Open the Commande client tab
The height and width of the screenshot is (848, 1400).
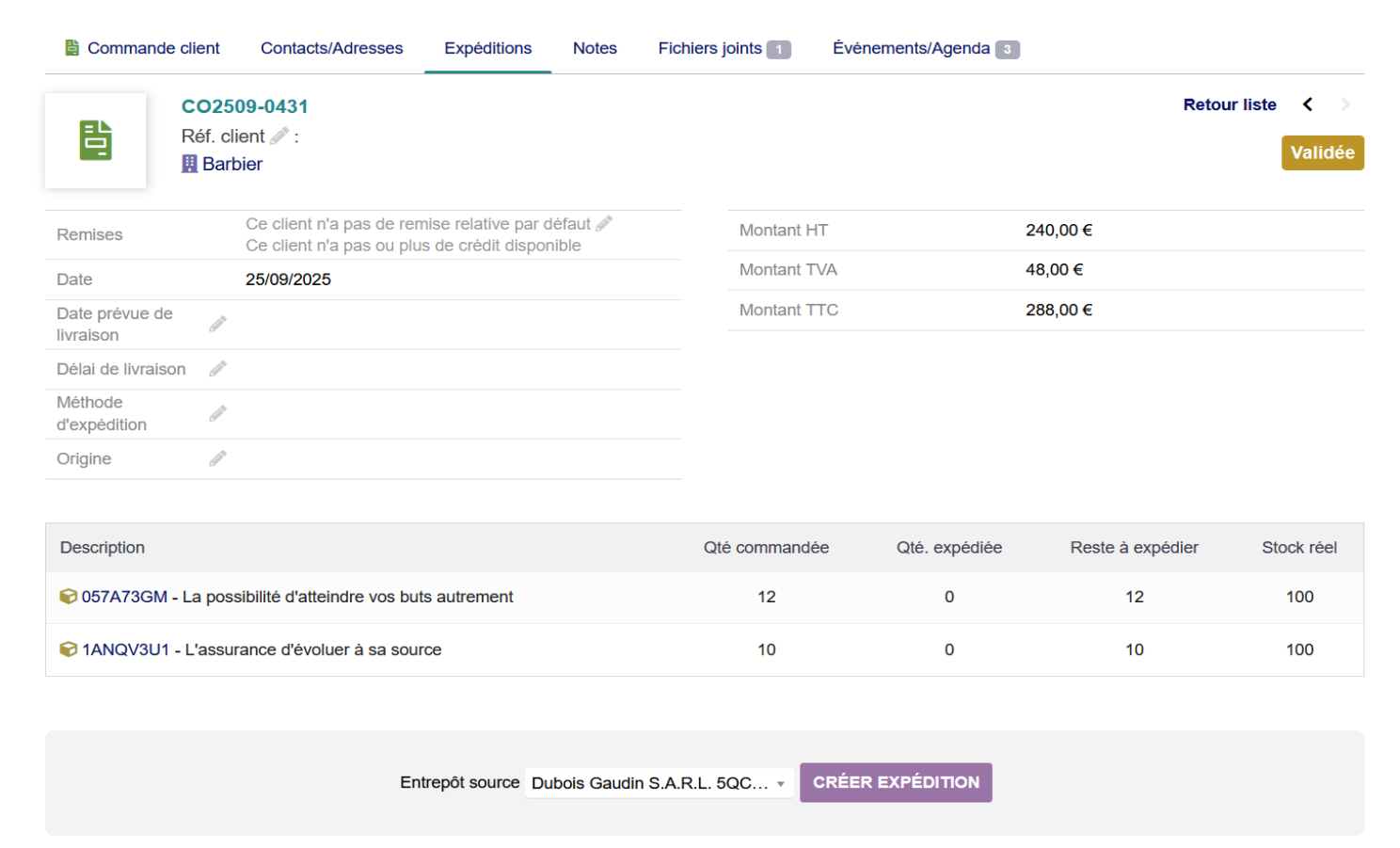pyautogui.click(x=142, y=48)
